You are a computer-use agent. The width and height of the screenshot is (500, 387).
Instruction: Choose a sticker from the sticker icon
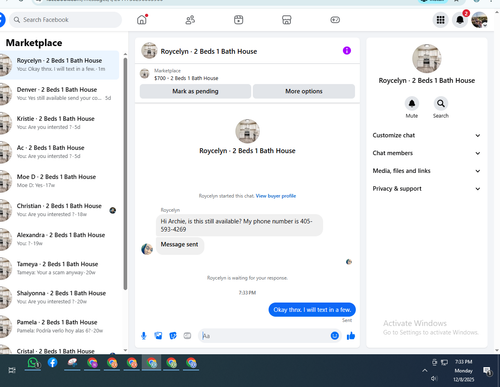pos(173,336)
